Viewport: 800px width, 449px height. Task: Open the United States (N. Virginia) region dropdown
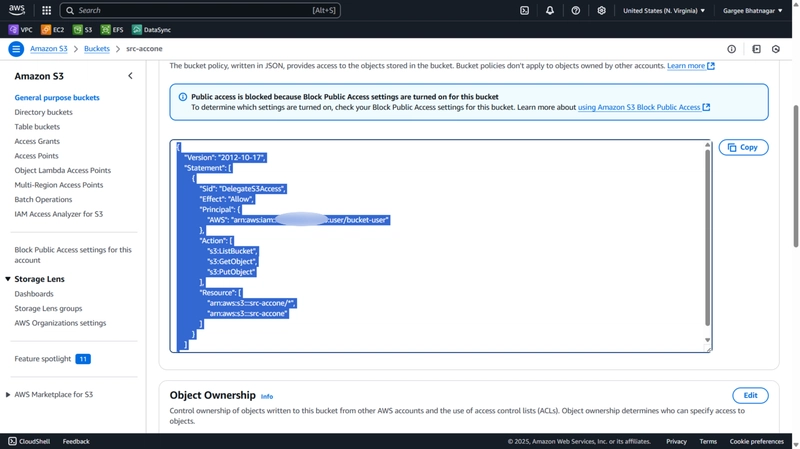pyautogui.click(x=664, y=10)
